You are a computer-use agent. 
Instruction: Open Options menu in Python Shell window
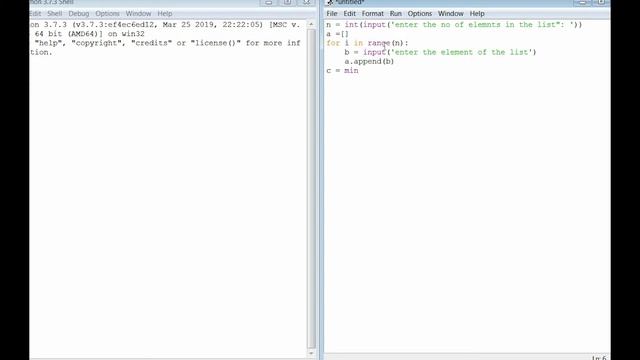pyautogui.click(x=107, y=13)
